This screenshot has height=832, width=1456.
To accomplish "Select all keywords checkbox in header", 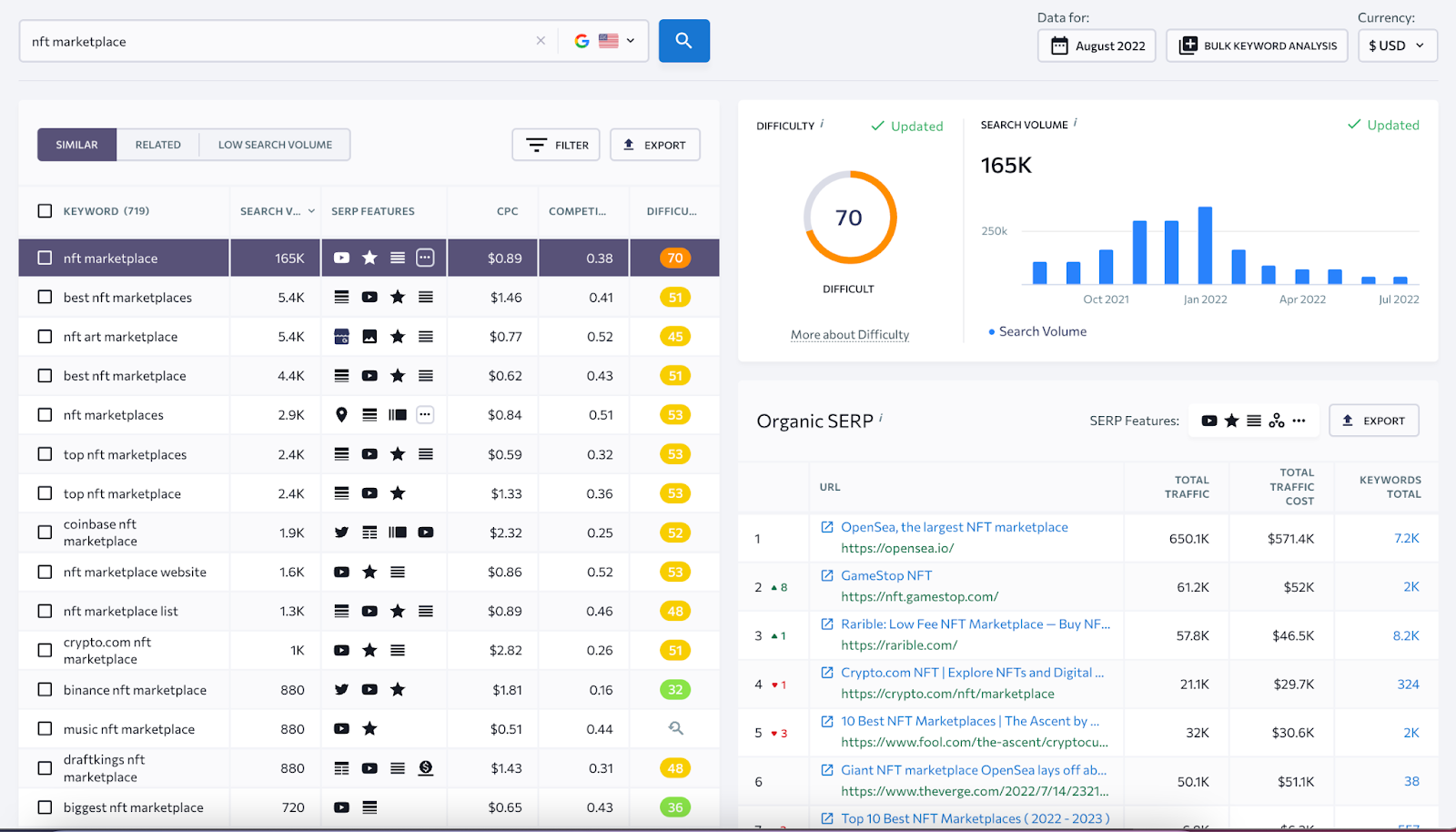I will pyautogui.click(x=45, y=211).
